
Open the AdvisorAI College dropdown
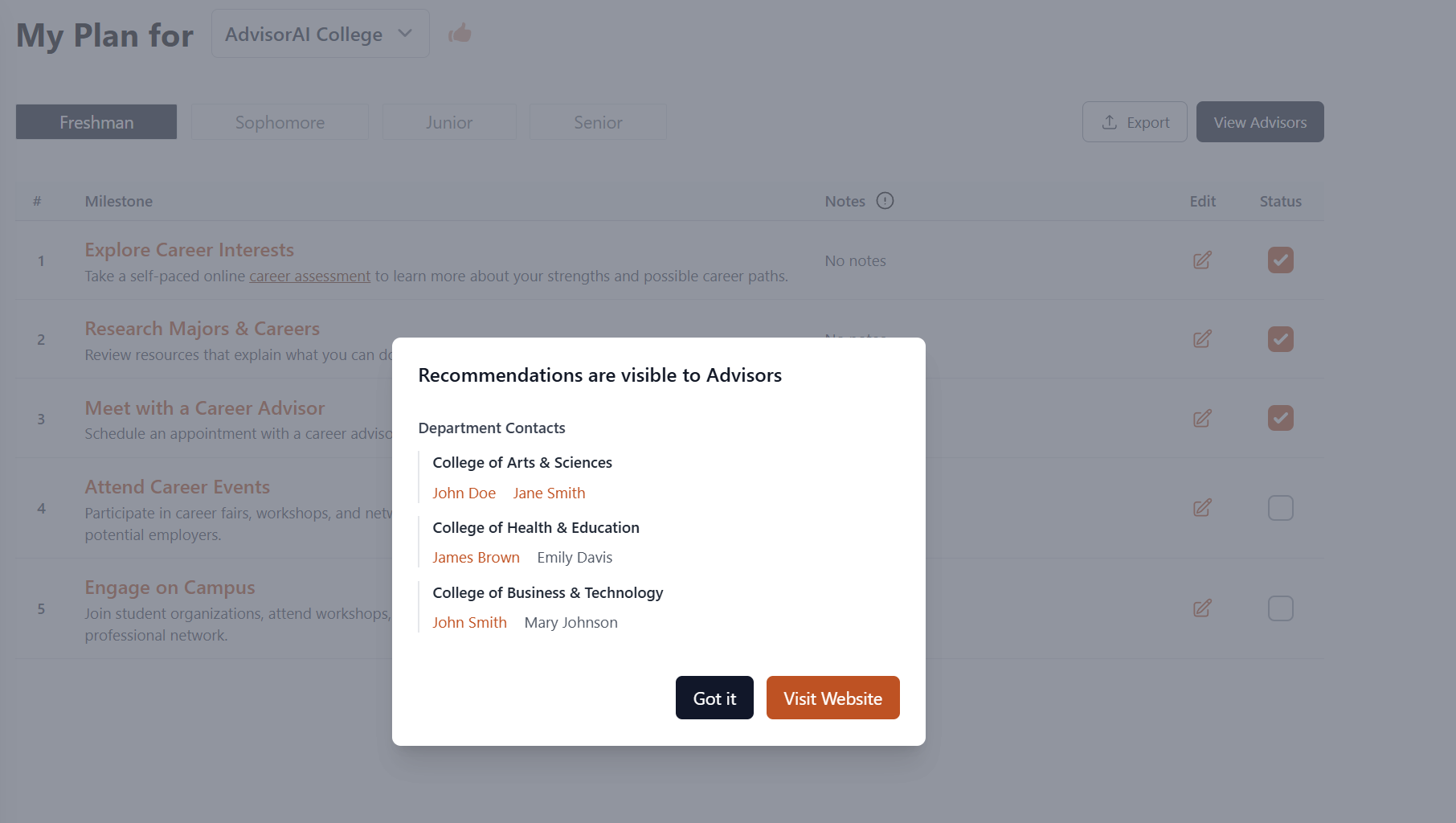[320, 34]
